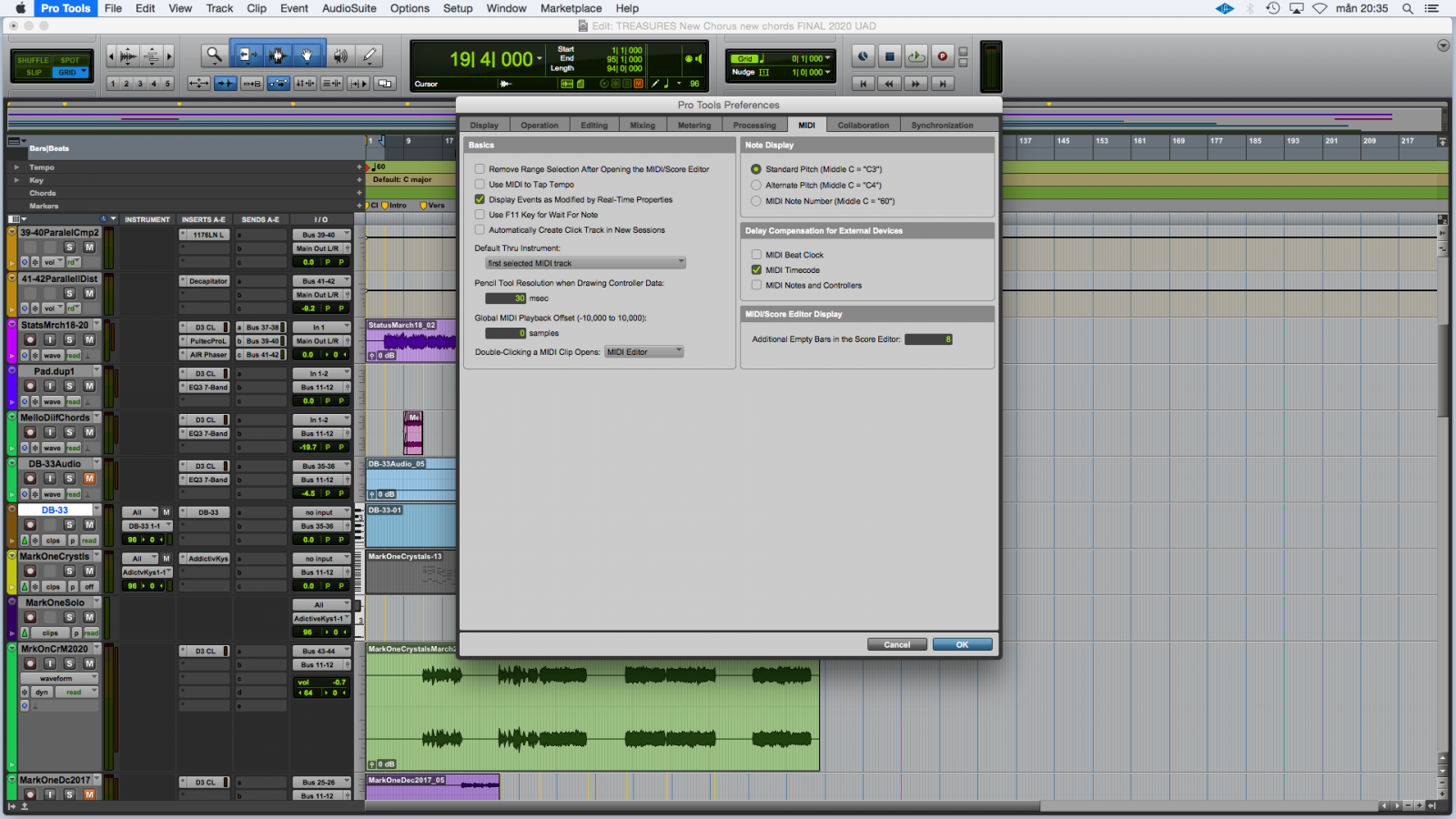Record-enable the StatsMrch18-20 track
The image size is (1456, 819).
click(x=30, y=339)
